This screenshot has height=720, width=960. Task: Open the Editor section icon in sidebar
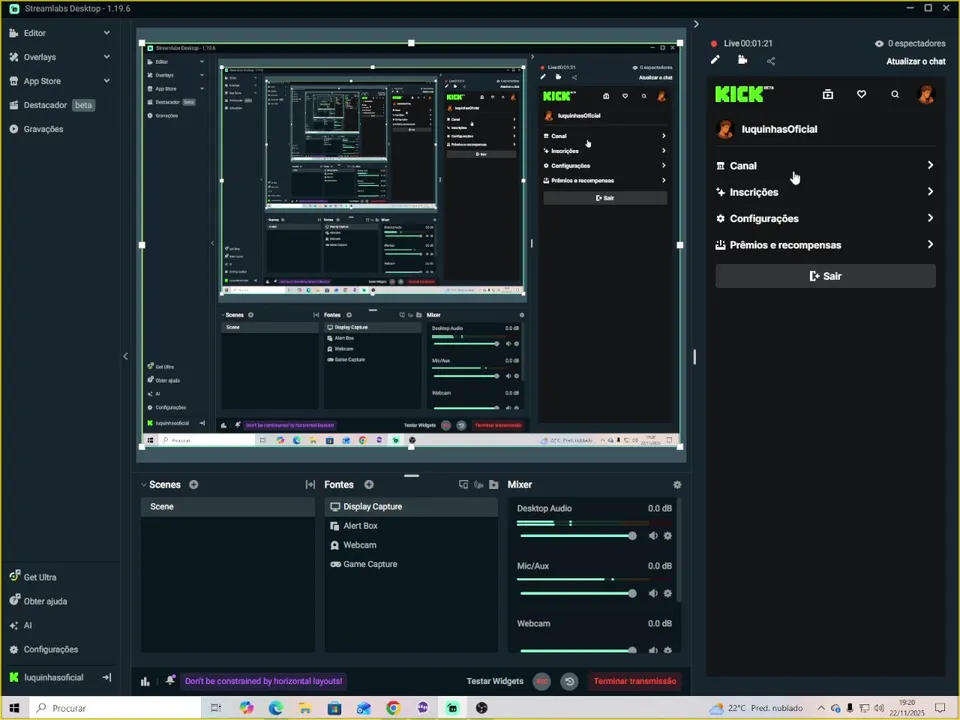(x=13, y=33)
